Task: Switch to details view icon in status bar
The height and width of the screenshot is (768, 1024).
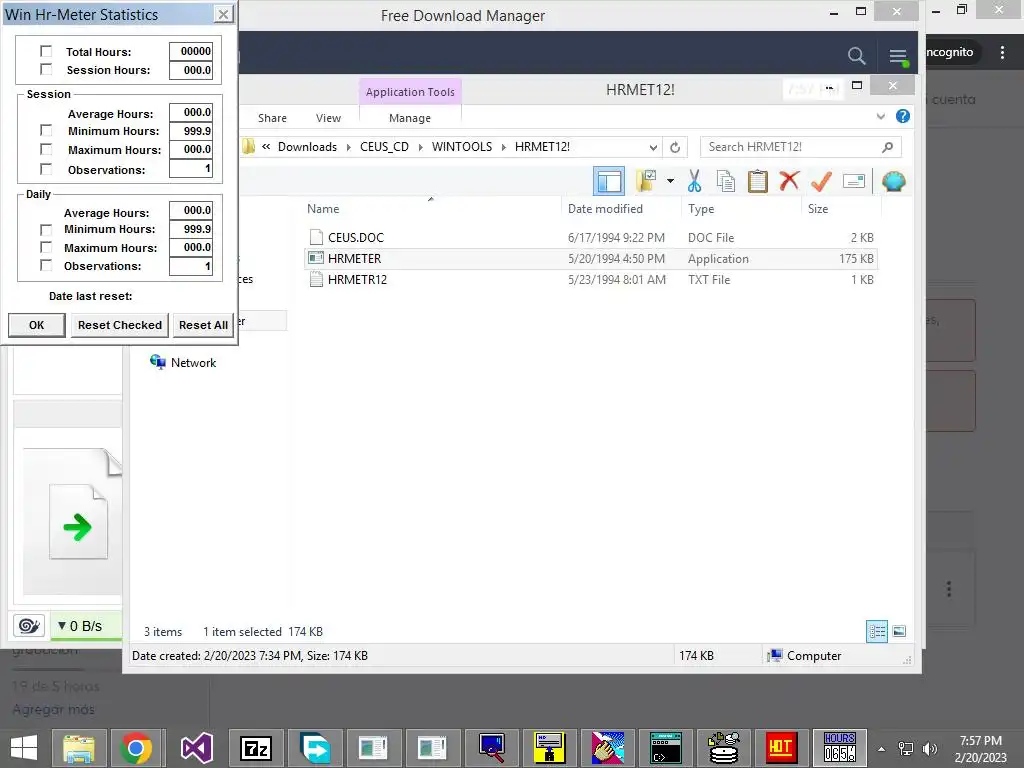Action: pyautogui.click(x=876, y=631)
